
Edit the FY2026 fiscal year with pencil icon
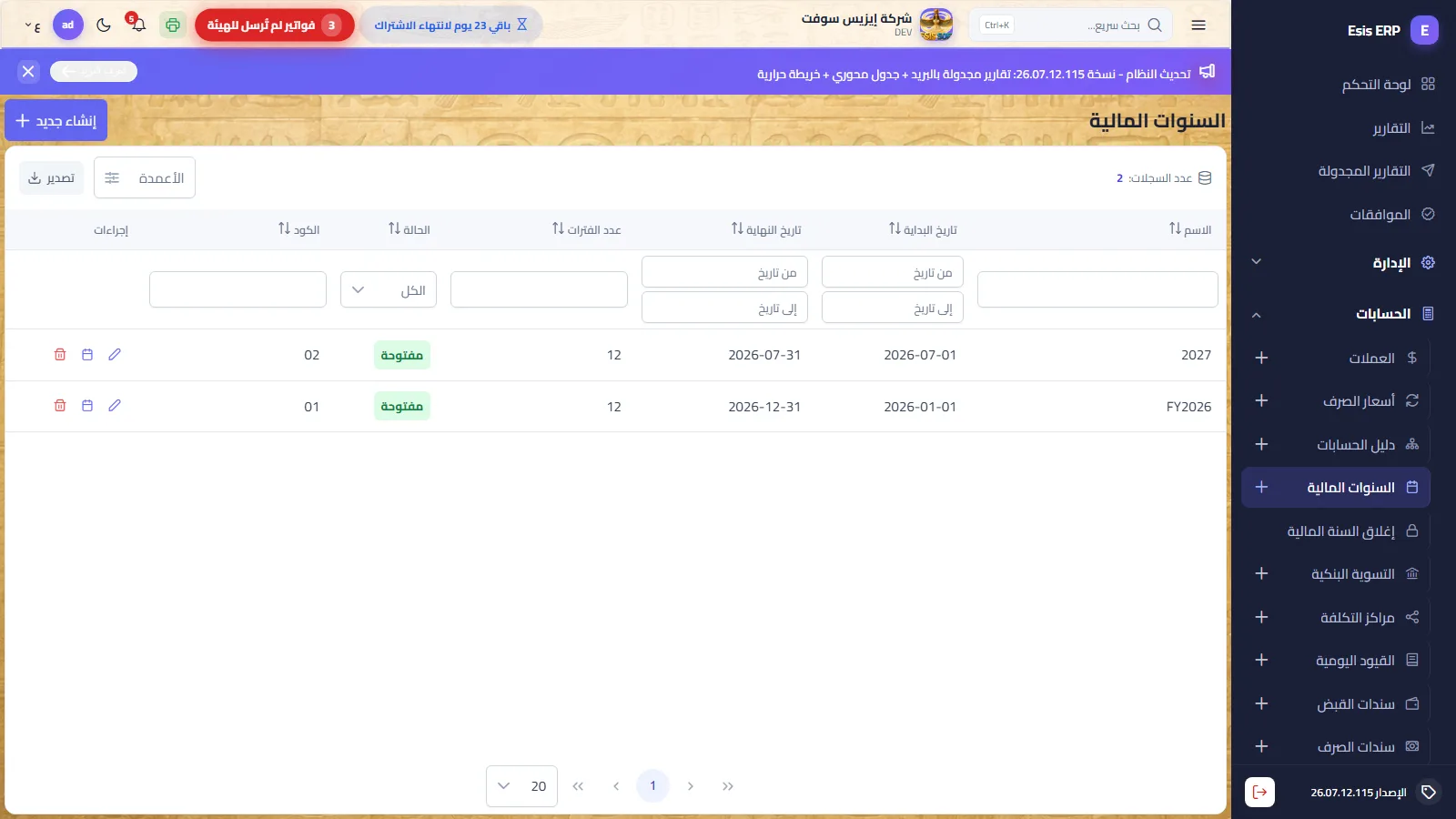(x=115, y=406)
